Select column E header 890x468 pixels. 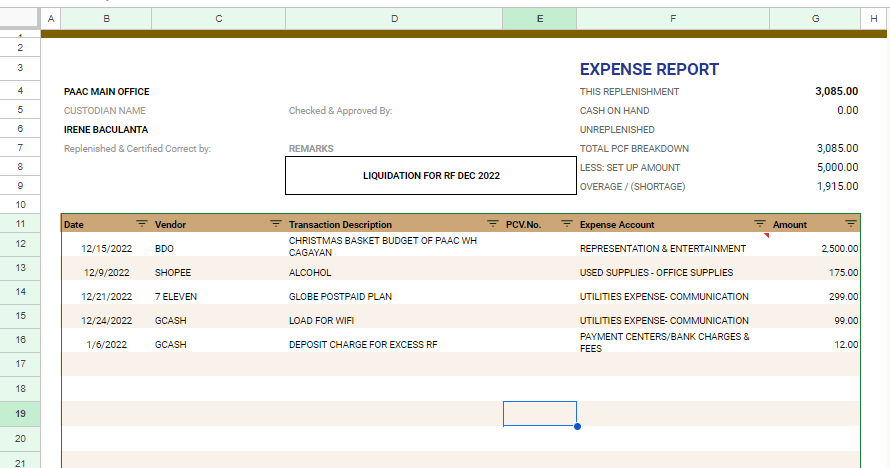pyautogui.click(x=539, y=19)
